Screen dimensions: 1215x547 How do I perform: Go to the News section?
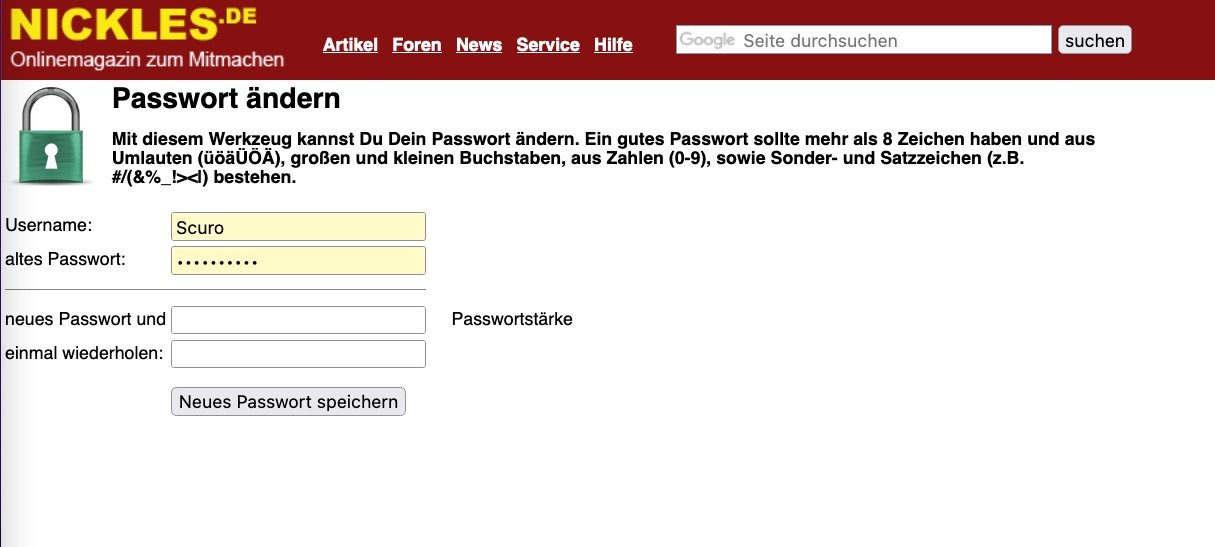click(479, 45)
